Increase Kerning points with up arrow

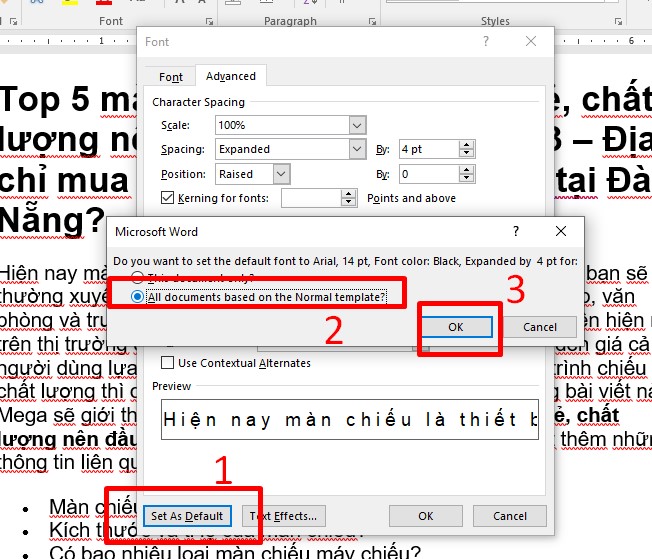pos(348,194)
